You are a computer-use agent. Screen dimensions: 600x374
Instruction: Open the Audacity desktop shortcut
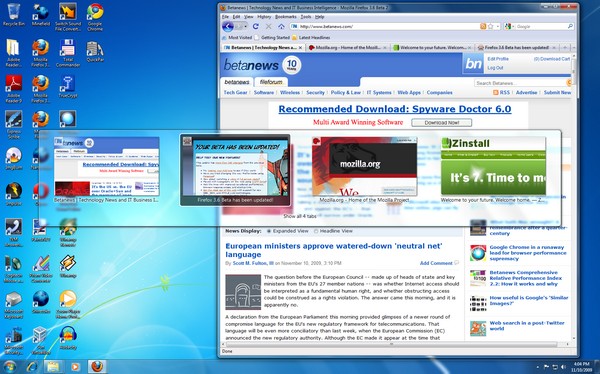tap(68, 338)
